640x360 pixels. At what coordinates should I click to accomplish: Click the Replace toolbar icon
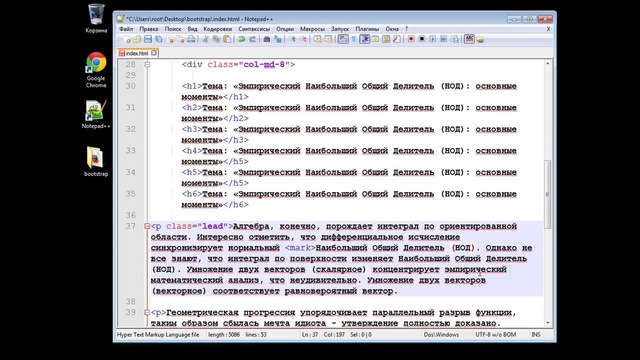[x=278, y=39]
